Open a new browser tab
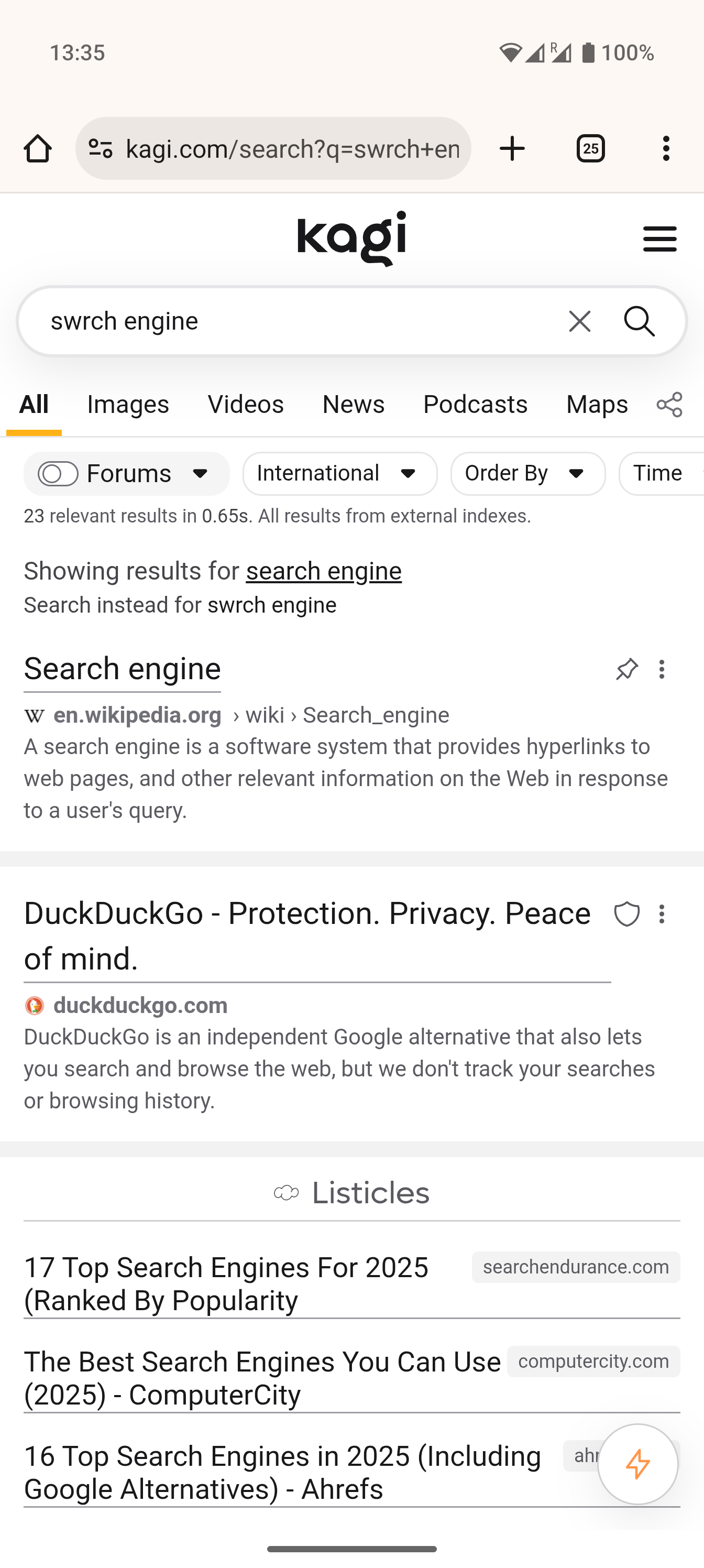The height and width of the screenshot is (1568, 704). pyautogui.click(x=512, y=148)
